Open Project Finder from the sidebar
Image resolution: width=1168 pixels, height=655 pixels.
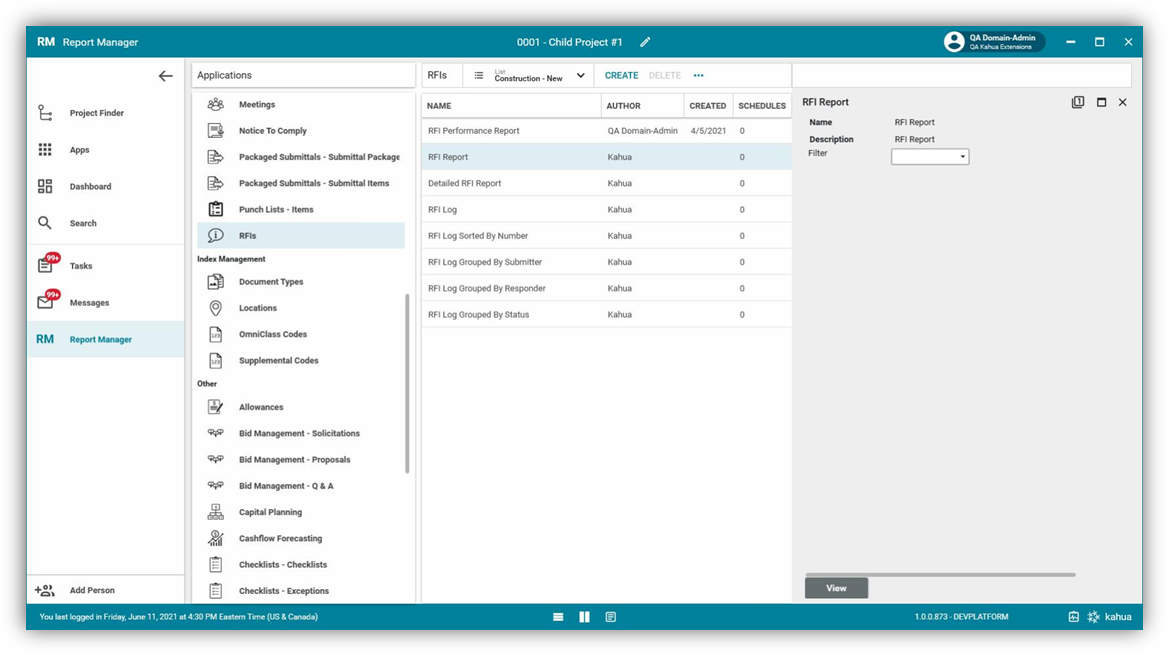click(96, 113)
